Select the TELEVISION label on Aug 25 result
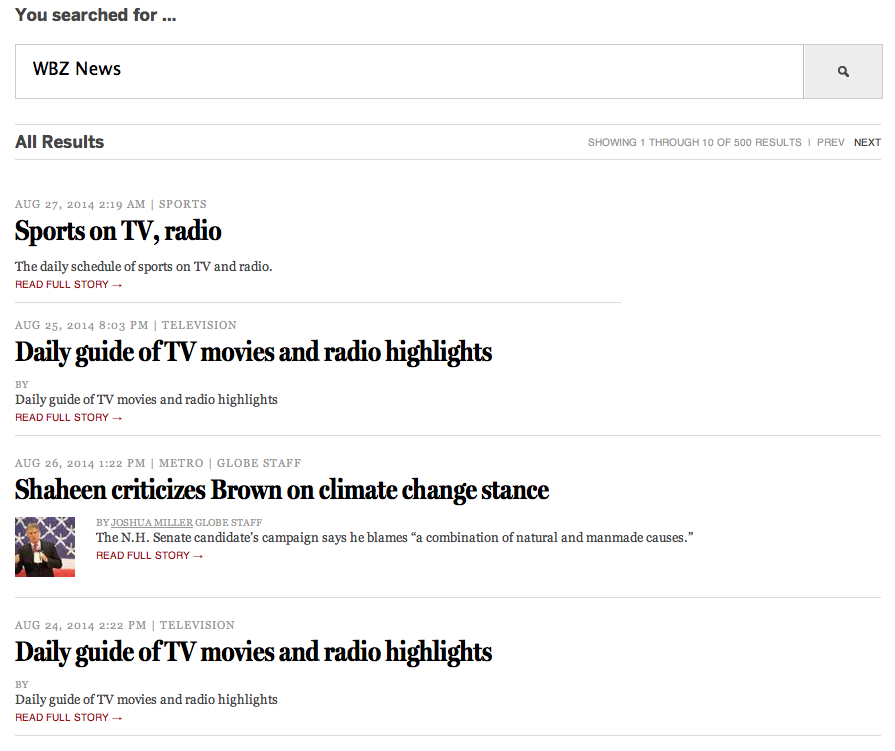 coord(199,325)
